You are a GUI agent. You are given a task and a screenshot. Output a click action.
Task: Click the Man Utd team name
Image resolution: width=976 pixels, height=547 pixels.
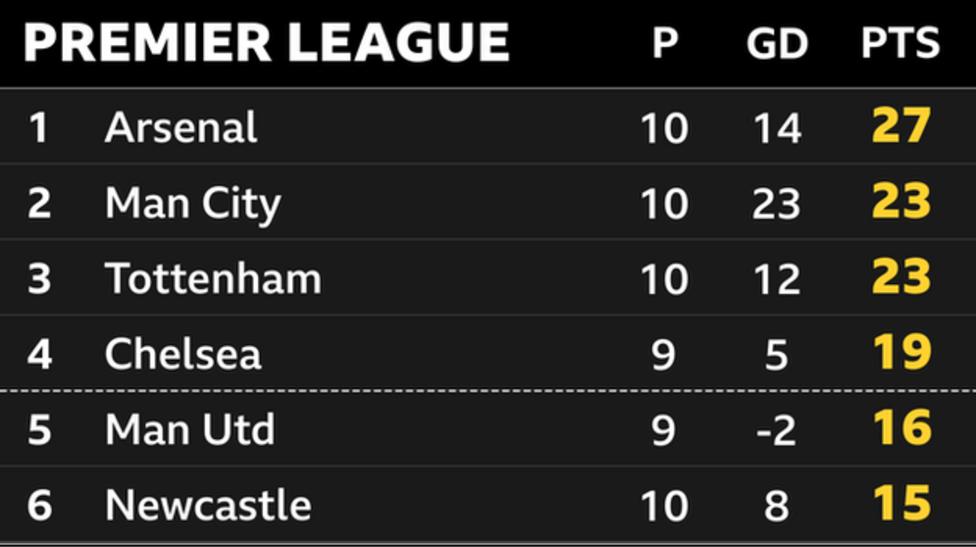[190, 429]
